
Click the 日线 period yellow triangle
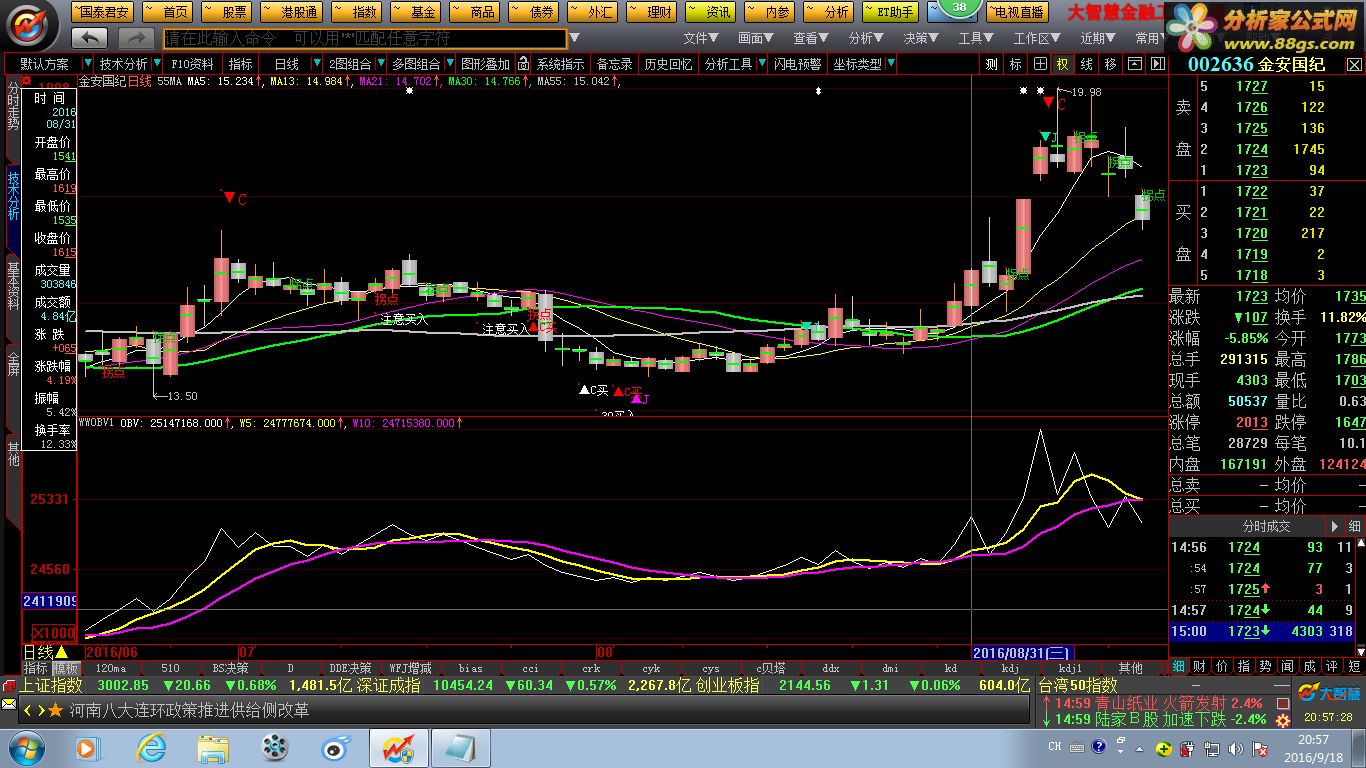coord(62,651)
